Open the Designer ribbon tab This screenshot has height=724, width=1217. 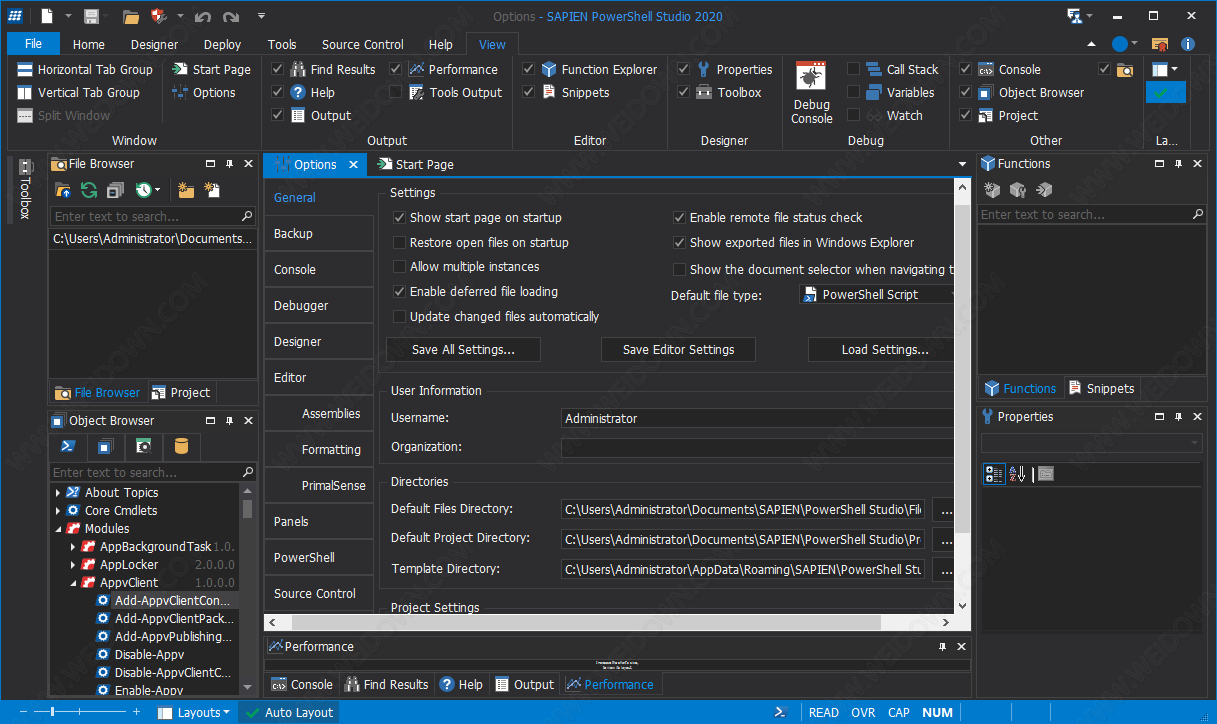[154, 44]
